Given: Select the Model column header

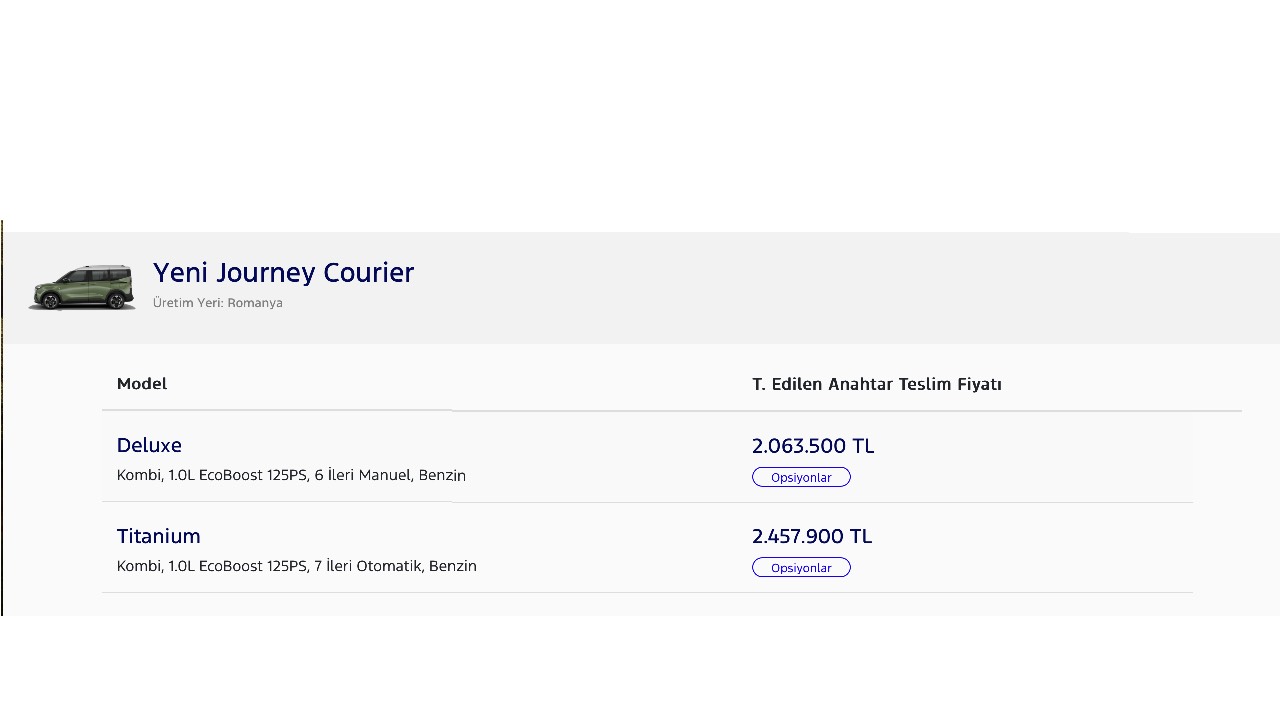Looking at the screenshot, I should point(142,383).
